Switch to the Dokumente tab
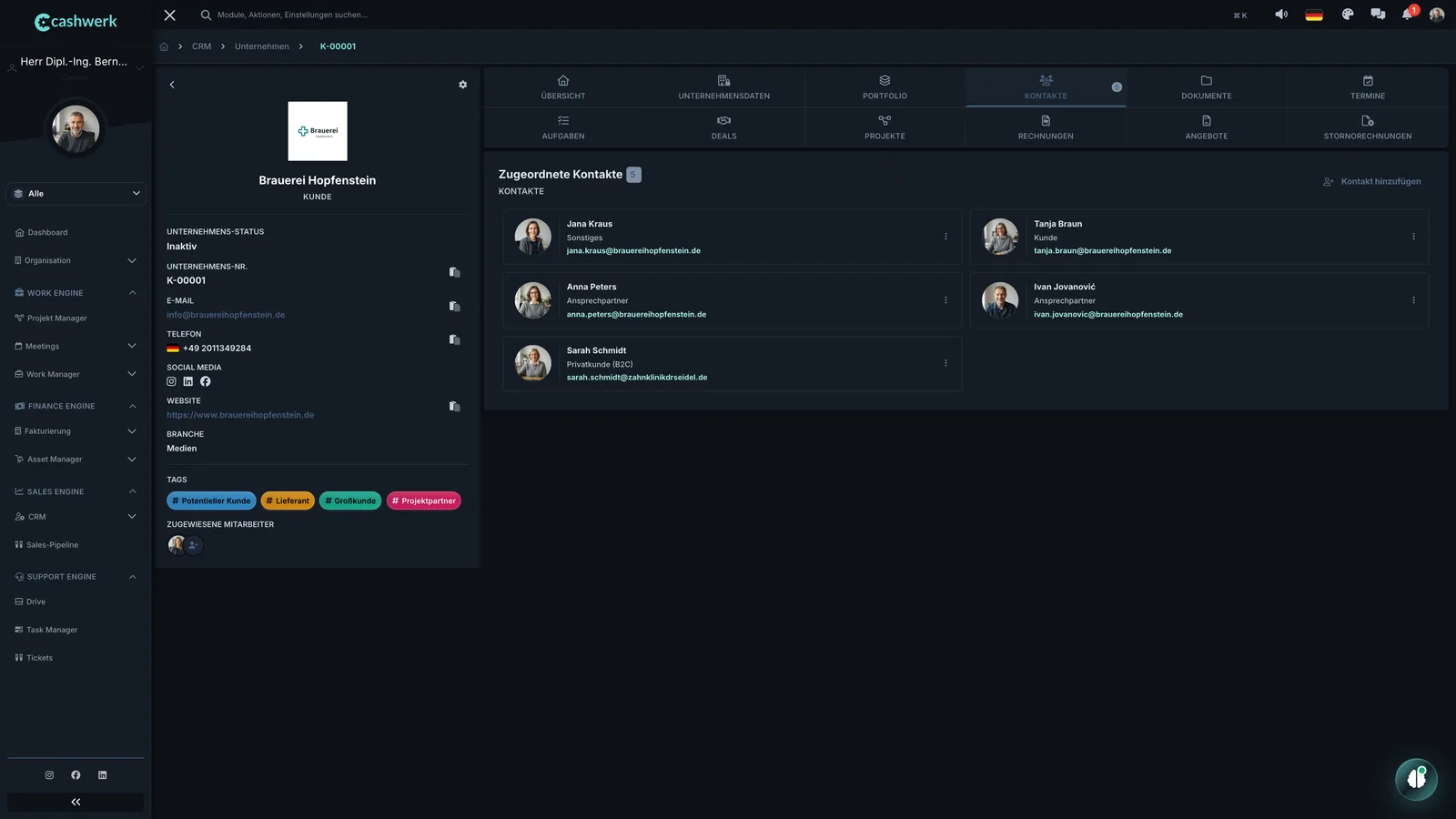1456x819 pixels. point(1207,87)
